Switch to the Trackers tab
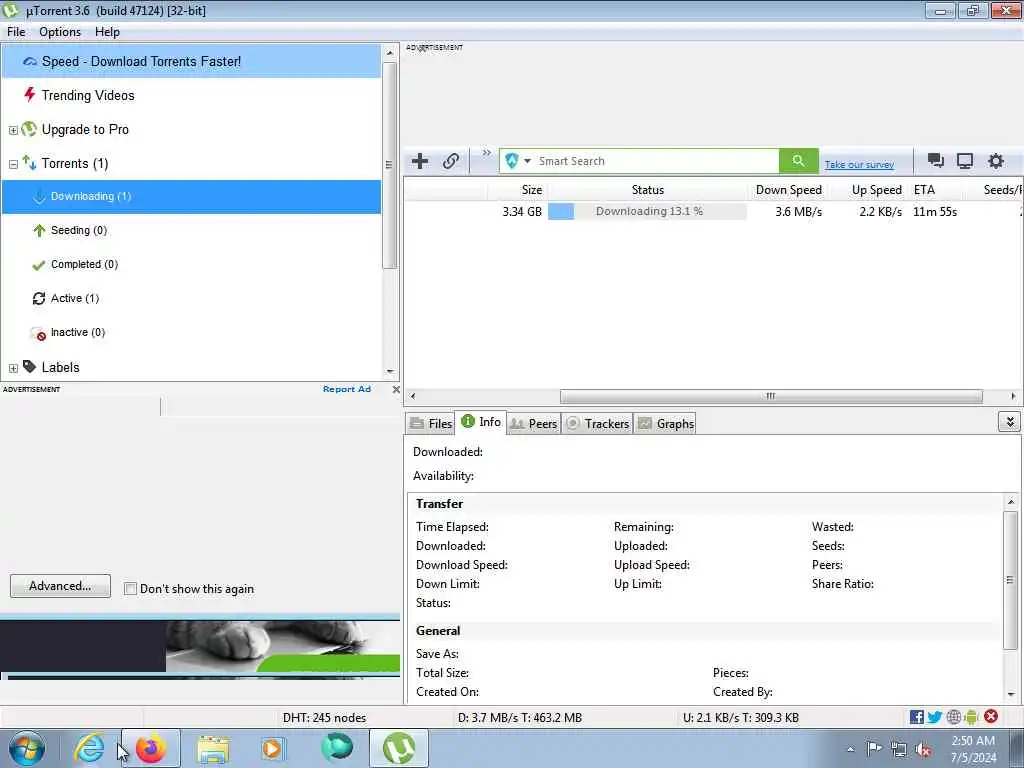This screenshot has width=1024, height=768. 598,423
